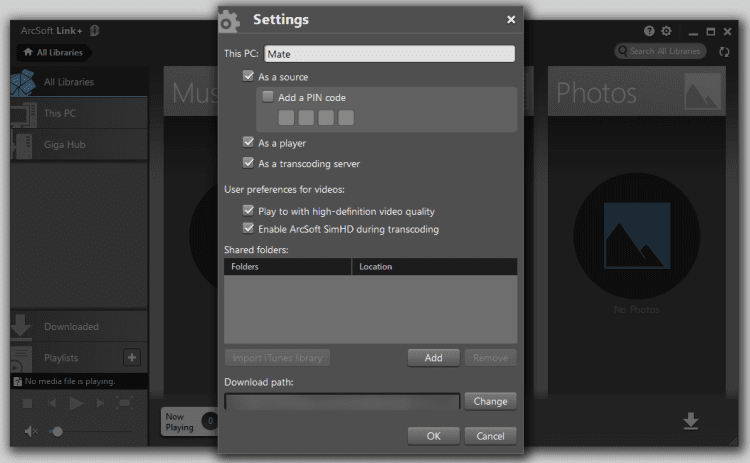The height and width of the screenshot is (463, 750).
Task: Click the Download path field
Action: (x=342, y=401)
